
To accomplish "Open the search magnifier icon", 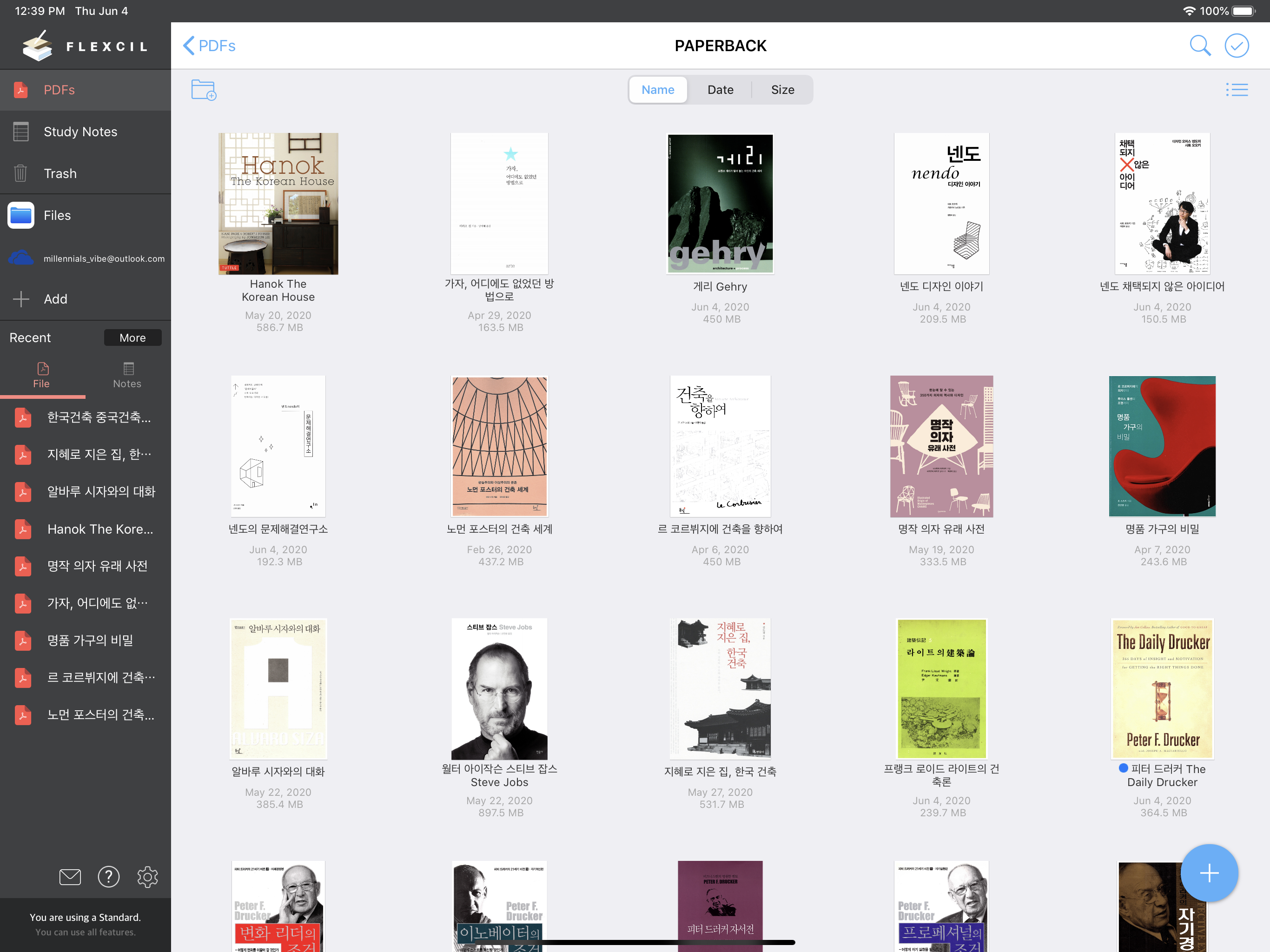I will [x=1199, y=46].
